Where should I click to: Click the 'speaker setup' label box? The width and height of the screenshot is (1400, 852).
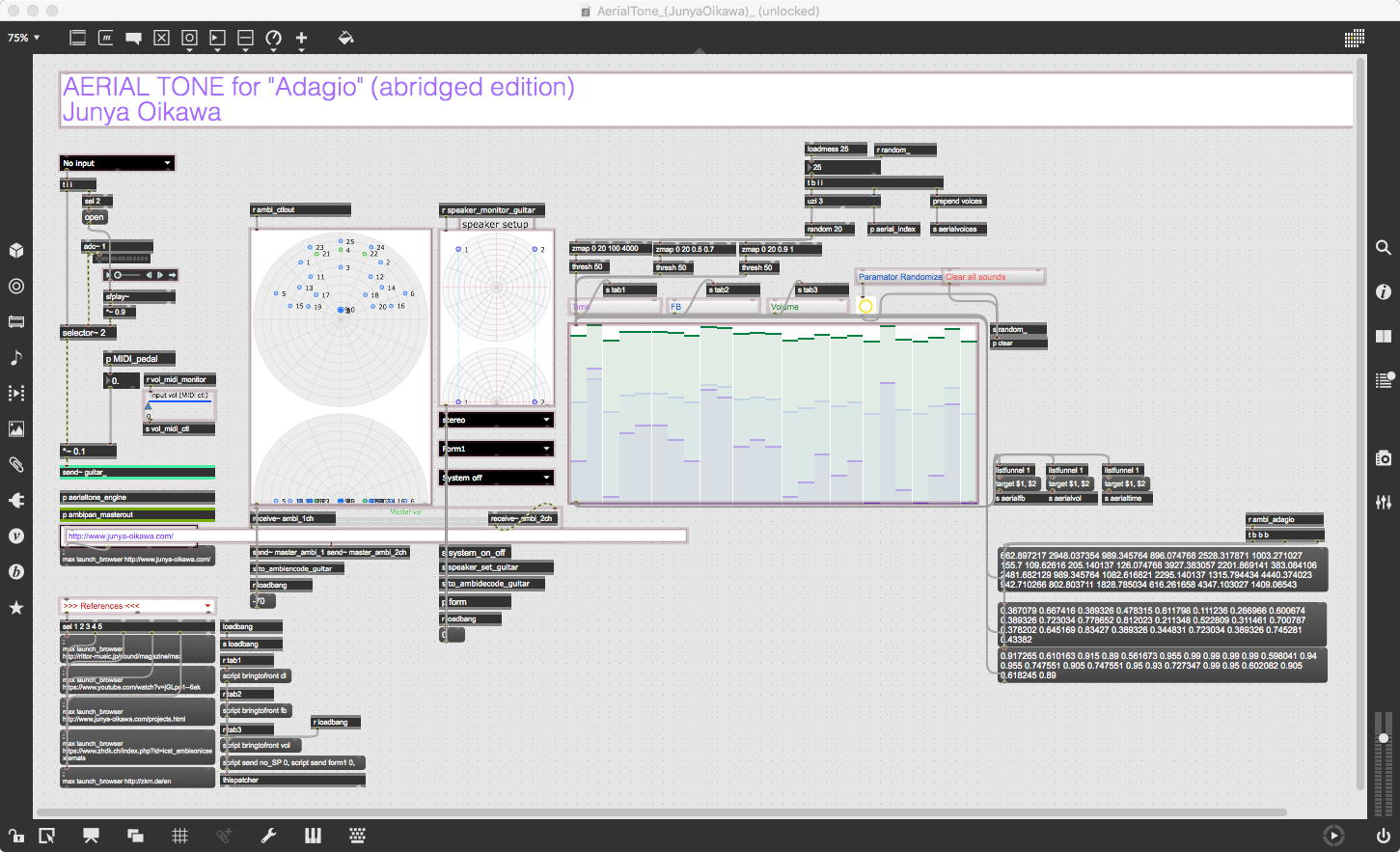pos(495,224)
